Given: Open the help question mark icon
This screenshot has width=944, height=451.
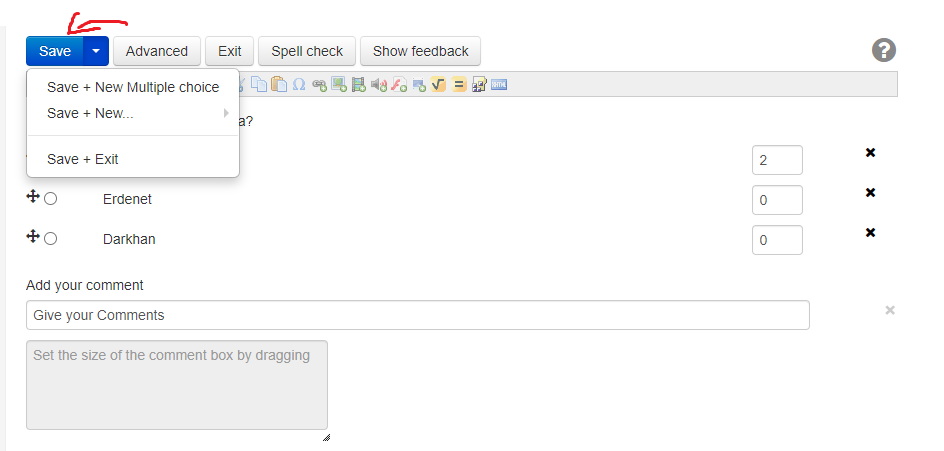Looking at the screenshot, I should tap(883, 51).
